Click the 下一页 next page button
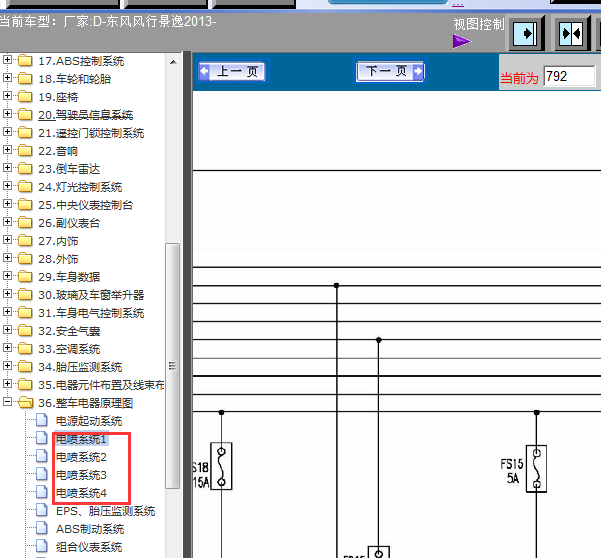Viewport: 601px width, 558px height. coord(390,71)
